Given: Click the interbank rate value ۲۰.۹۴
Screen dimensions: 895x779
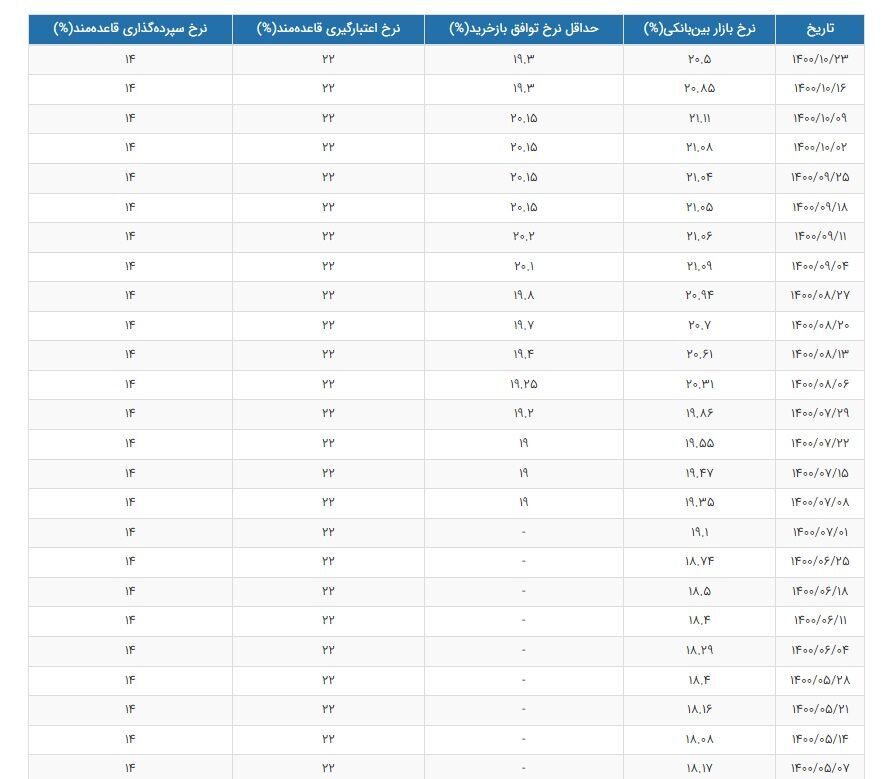Looking at the screenshot, I should (x=699, y=295).
